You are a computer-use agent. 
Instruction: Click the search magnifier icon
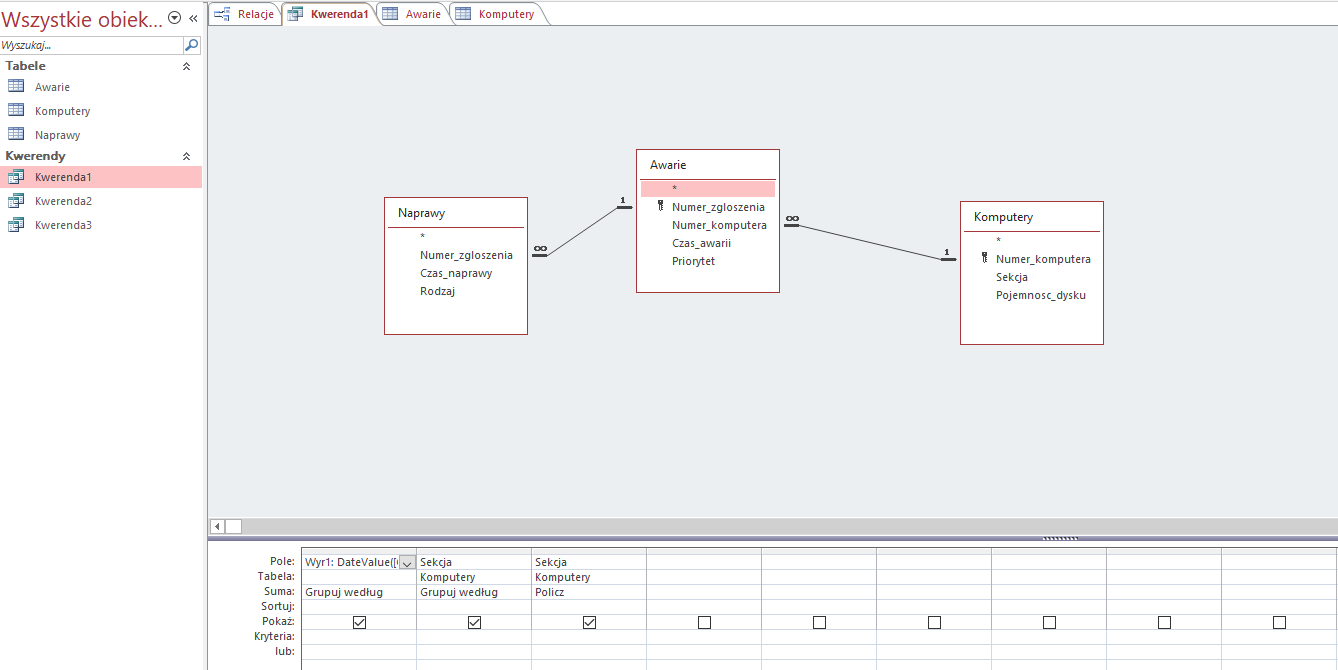[x=192, y=45]
